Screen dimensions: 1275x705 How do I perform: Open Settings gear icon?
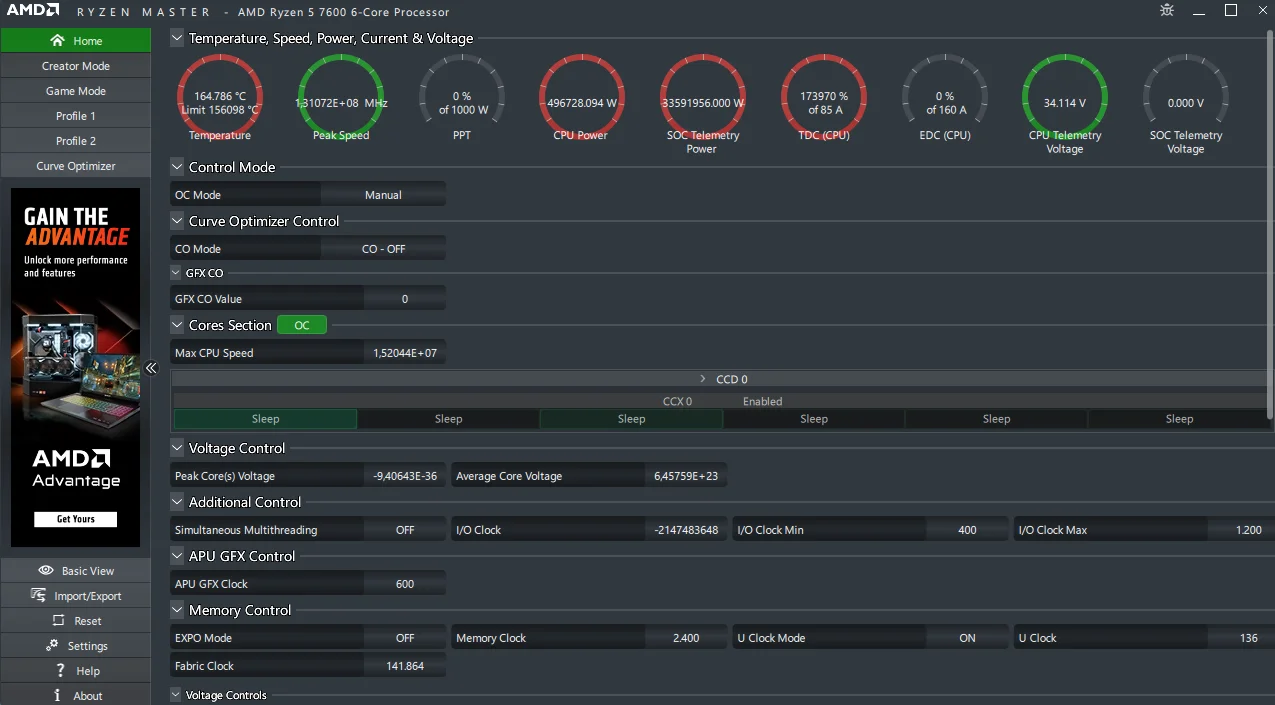pos(52,645)
